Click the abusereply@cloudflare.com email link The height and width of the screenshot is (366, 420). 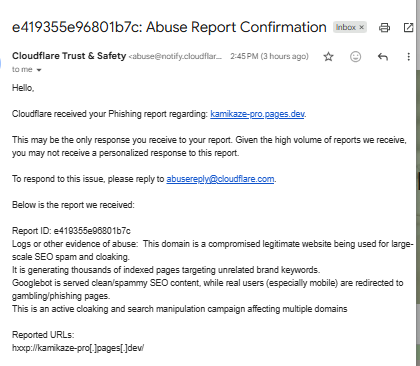tap(220, 179)
